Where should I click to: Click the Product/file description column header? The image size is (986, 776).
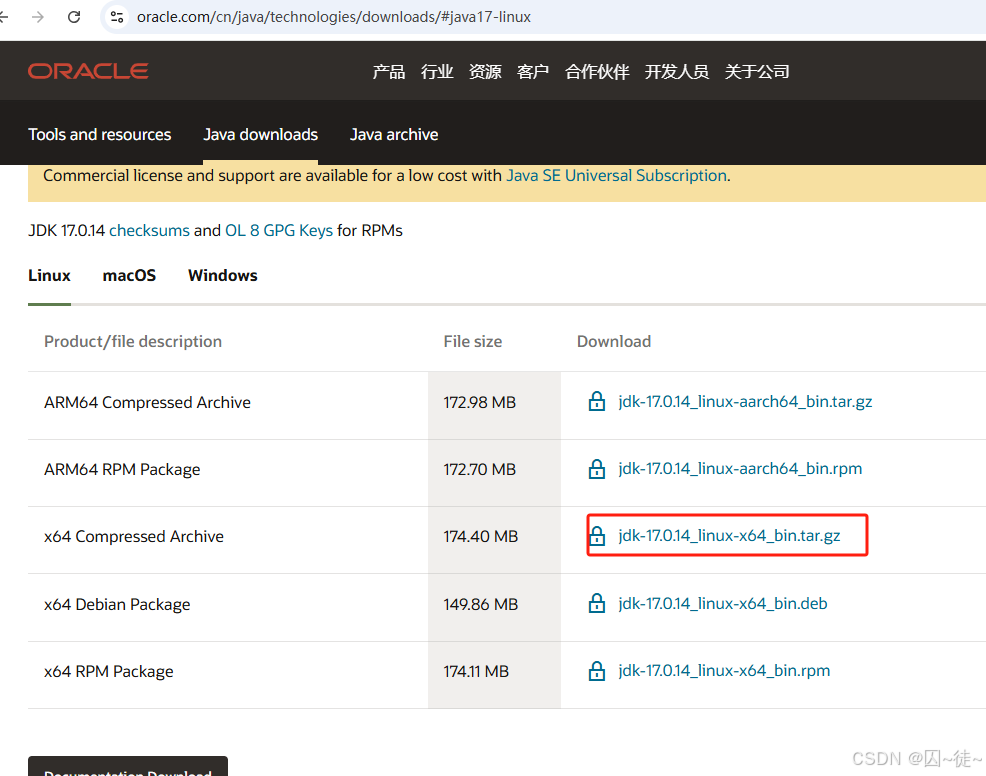[x=133, y=341]
